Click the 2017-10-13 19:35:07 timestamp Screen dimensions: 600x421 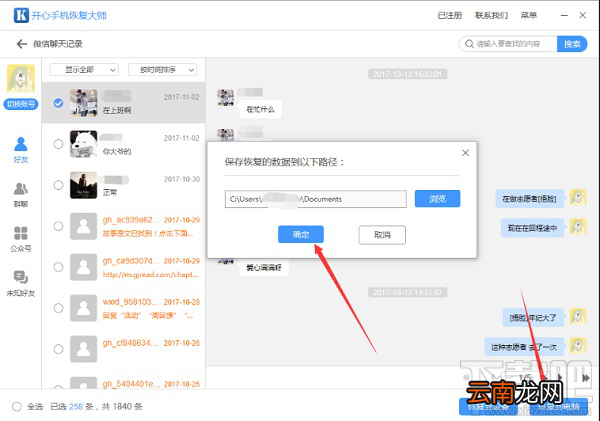[408, 292]
